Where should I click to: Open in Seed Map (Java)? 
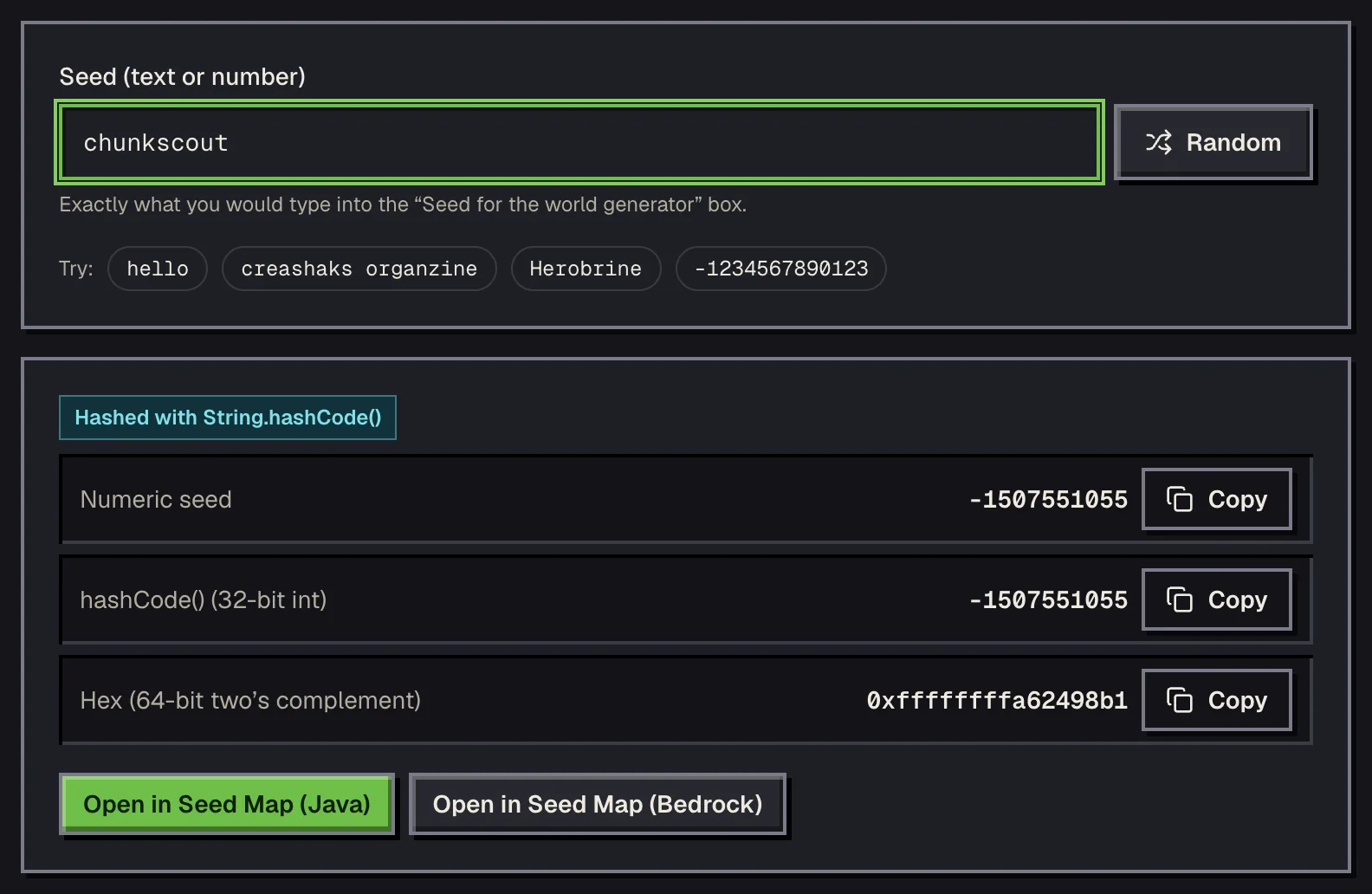tap(227, 804)
